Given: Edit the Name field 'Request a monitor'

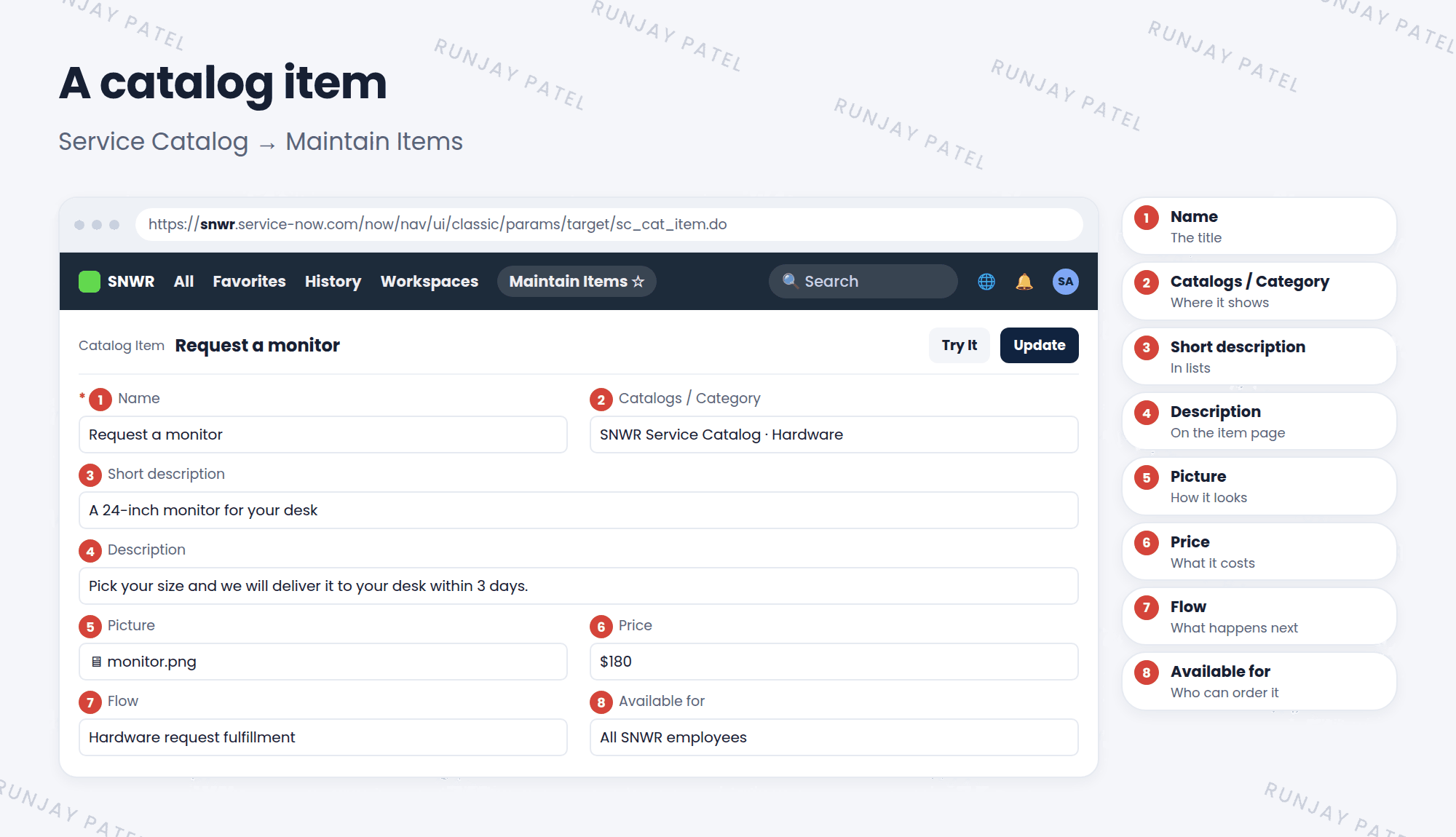Looking at the screenshot, I should [x=323, y=435].
